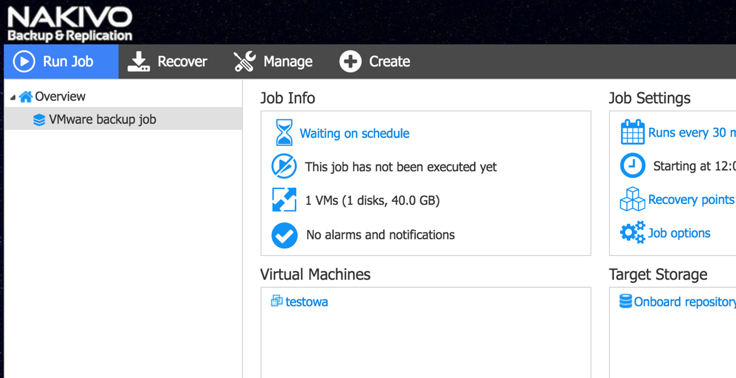Open the Runs every 30 schedule link
The image size is (736, 378).
pyautogui.click(x=692, y=133)
